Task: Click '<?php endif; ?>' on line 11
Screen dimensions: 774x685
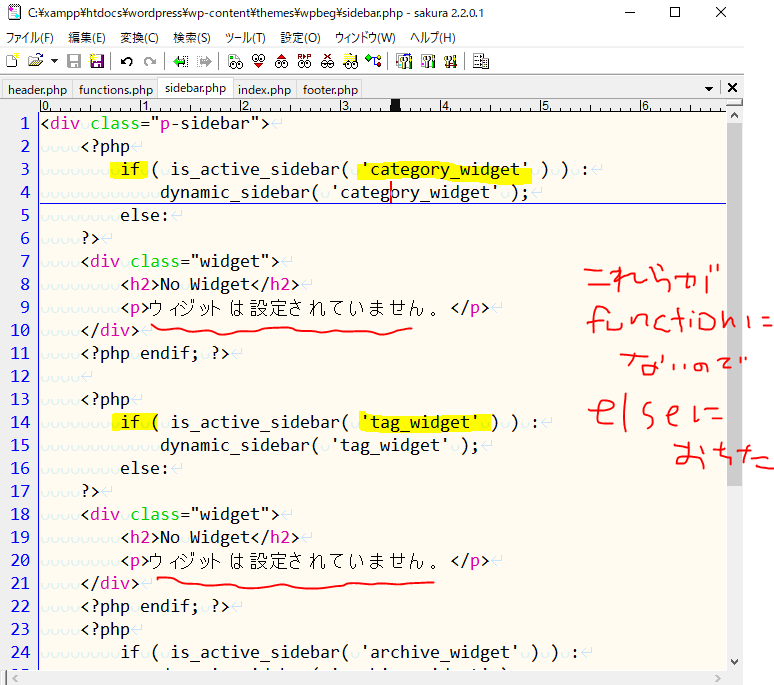Action: 155,353
